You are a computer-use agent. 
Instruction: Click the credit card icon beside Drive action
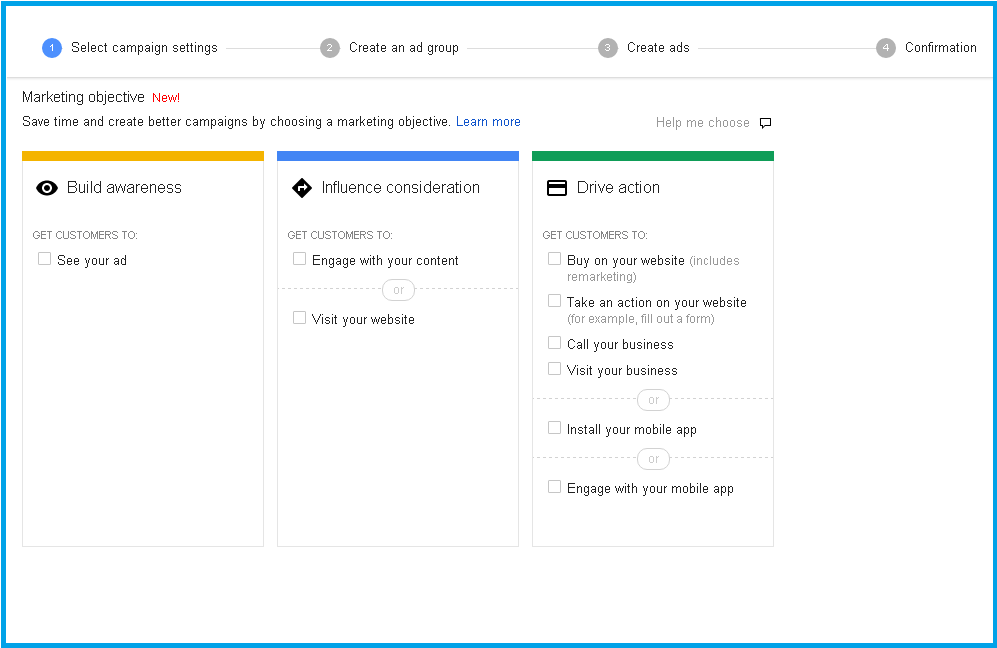pyautogui.click(x=557, y=188)
